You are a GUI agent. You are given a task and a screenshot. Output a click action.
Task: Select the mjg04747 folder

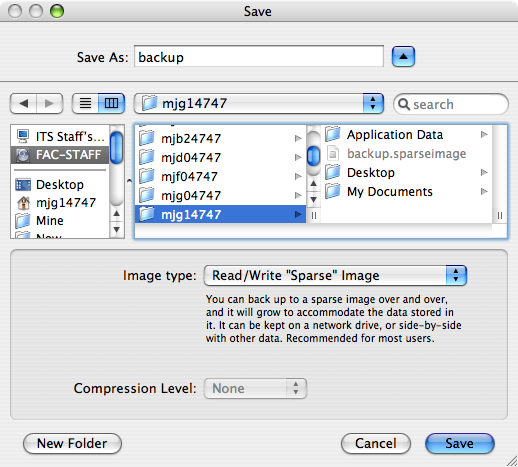(220, 195)
